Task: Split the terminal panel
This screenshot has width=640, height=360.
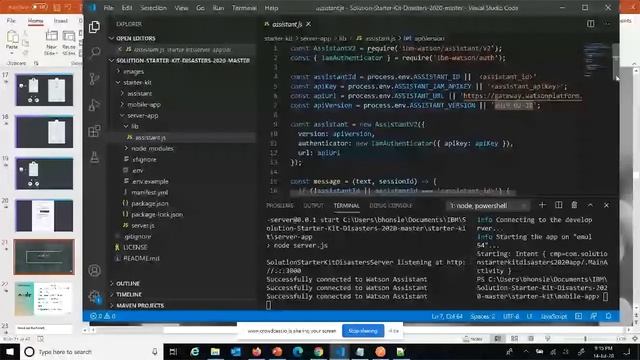Action: click(558, 205)
